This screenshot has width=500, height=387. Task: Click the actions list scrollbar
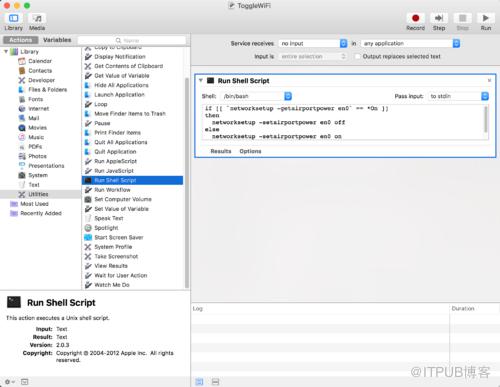pyautogui.click(x=187, y=182)
